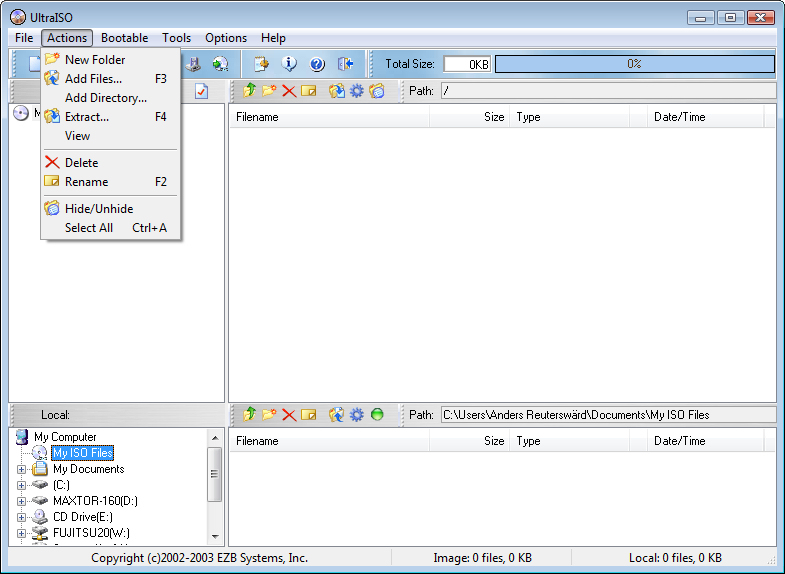Click the extract icon in the image panel toolbar
This screenshot has width=785, height=574.
click(x=336, y=91)
